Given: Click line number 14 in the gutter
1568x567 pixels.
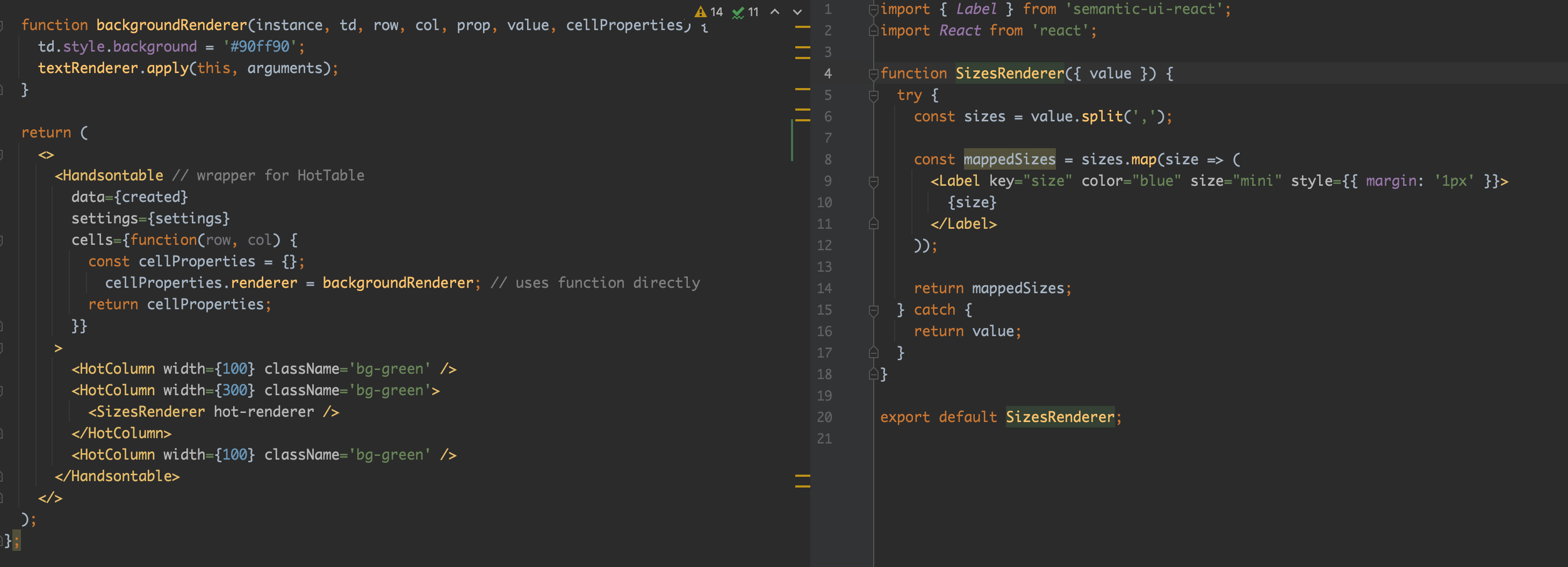Looking at the screenshot, I should [824, 288].
